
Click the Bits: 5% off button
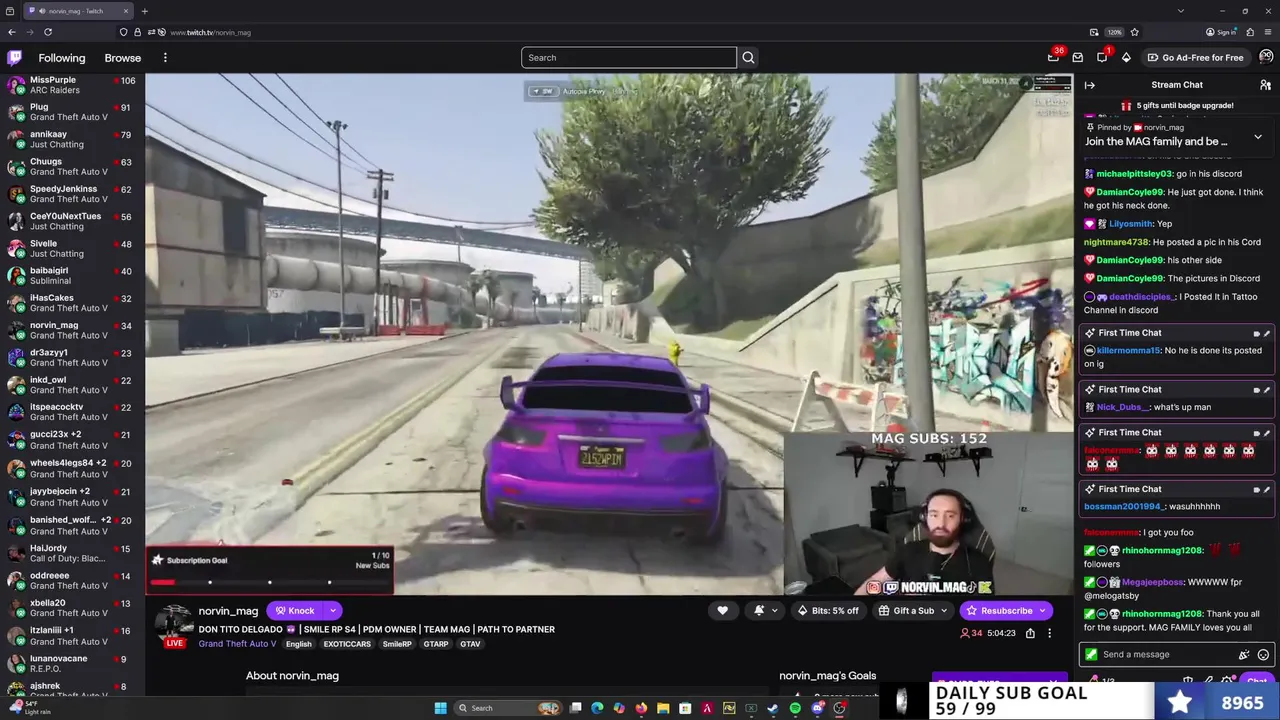(x=827, y=611)
